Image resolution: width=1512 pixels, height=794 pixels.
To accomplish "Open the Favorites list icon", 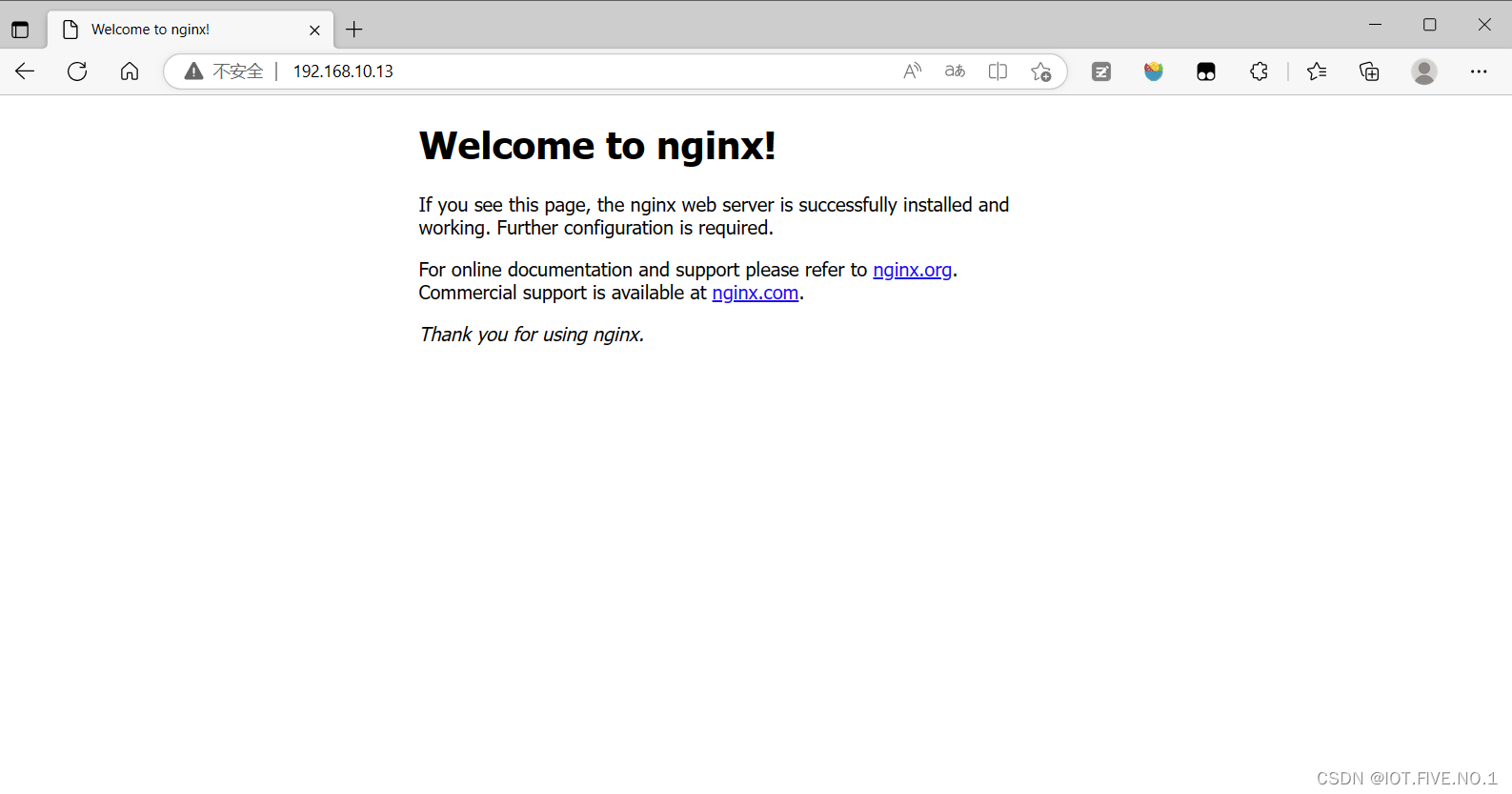I will click(x=1317, y=71).
